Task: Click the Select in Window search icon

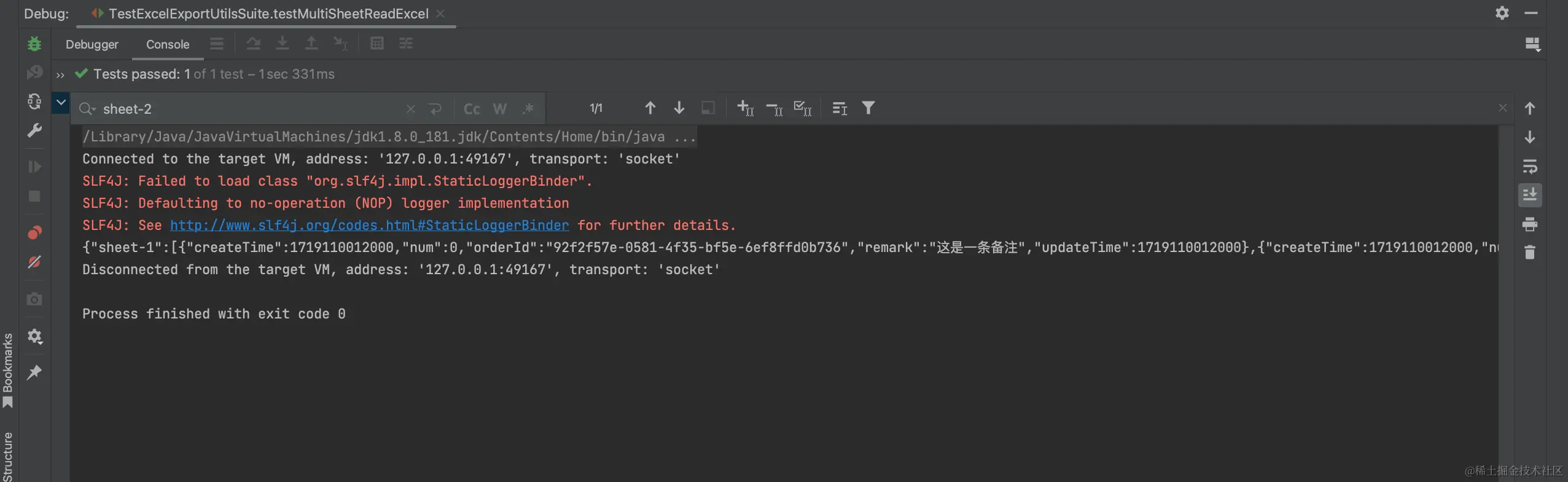Action: pos(708,108)
